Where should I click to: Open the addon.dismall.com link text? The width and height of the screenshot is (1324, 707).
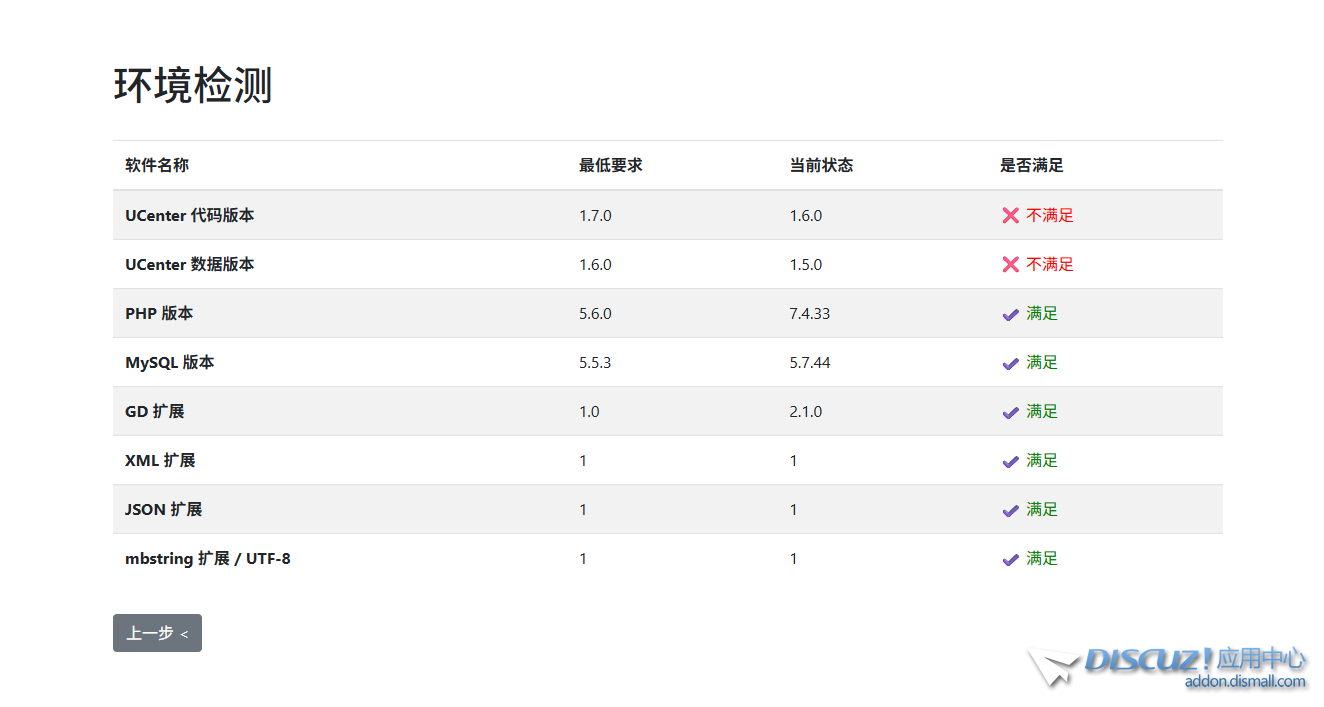click(1245, 682)
